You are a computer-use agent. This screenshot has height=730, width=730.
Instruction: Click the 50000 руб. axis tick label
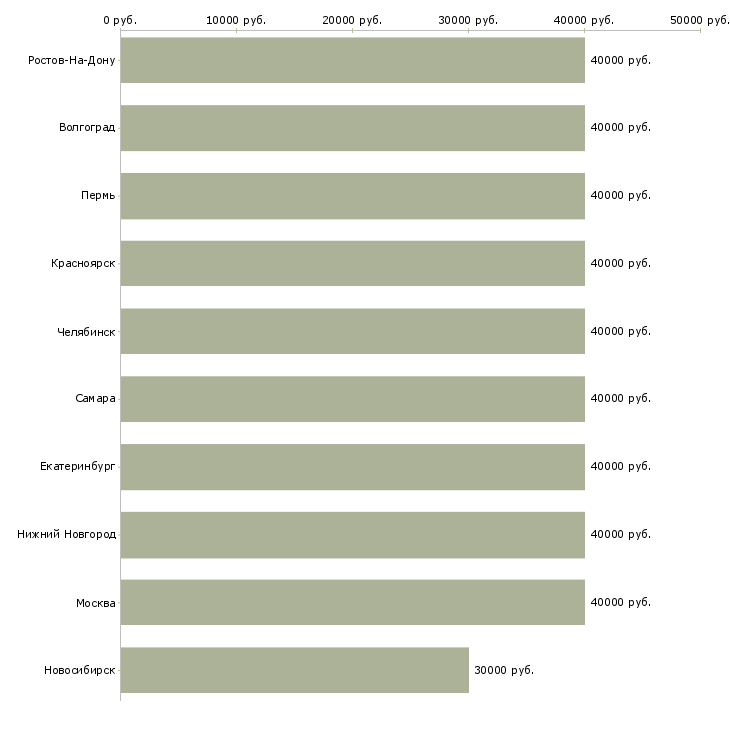click(699, 20)
